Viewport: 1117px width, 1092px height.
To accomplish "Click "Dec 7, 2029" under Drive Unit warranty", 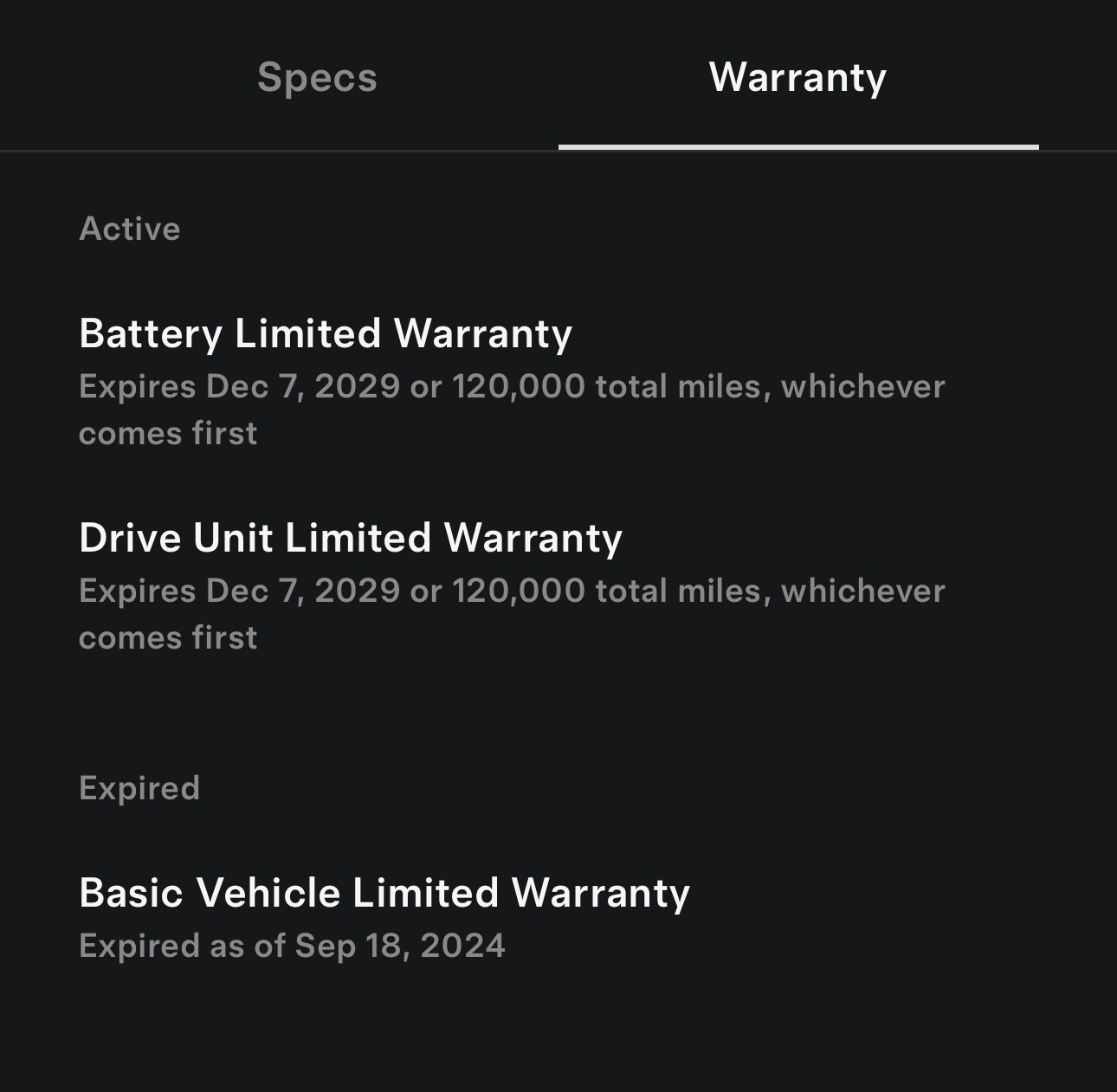I will coord(303,591).
